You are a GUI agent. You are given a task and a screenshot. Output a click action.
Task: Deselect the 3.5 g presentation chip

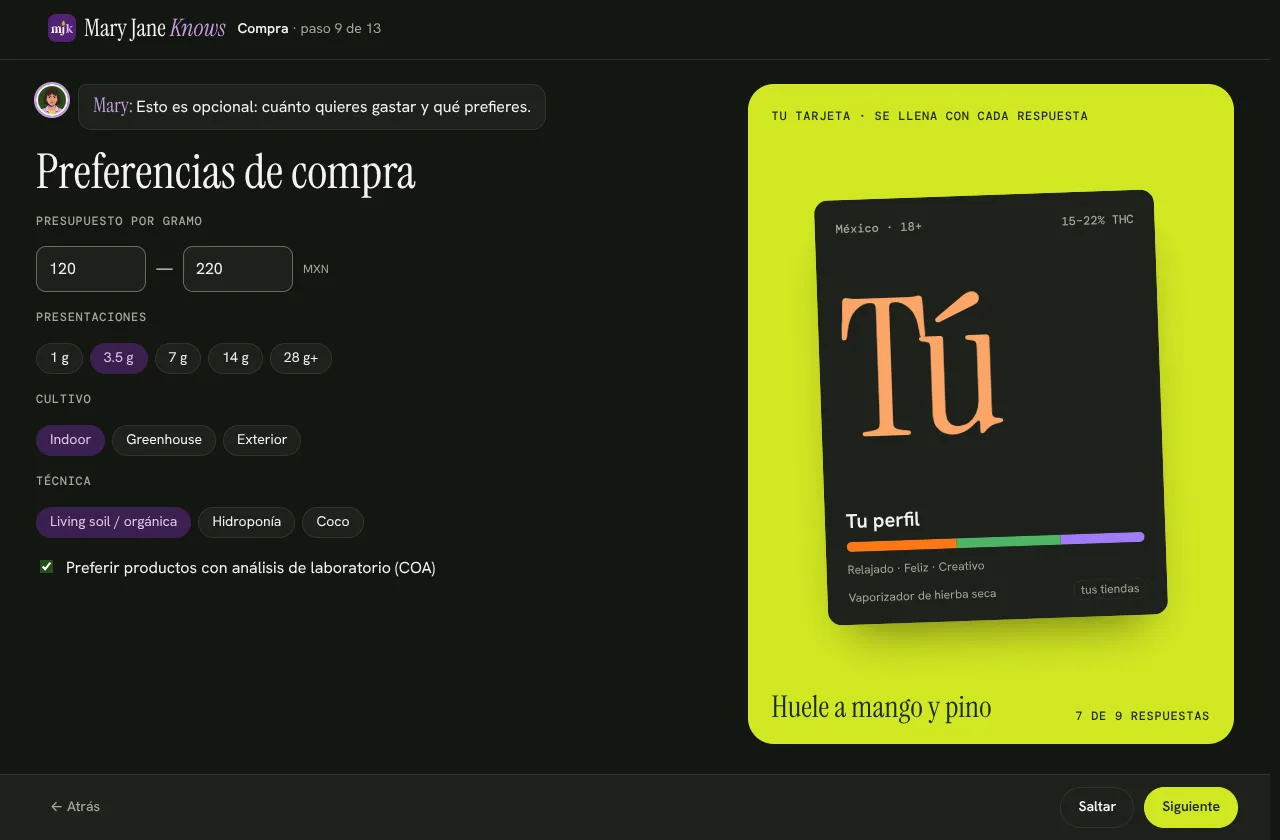click(x=119, y=358)
